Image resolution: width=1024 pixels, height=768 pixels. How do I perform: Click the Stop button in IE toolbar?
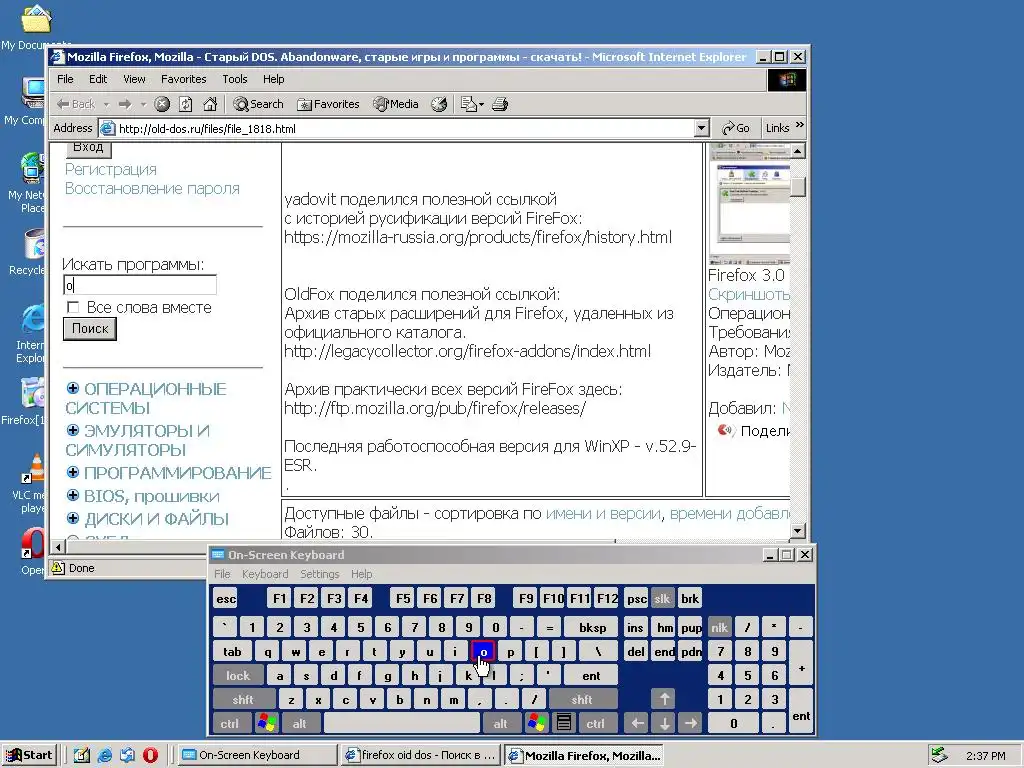click(162, 104)
